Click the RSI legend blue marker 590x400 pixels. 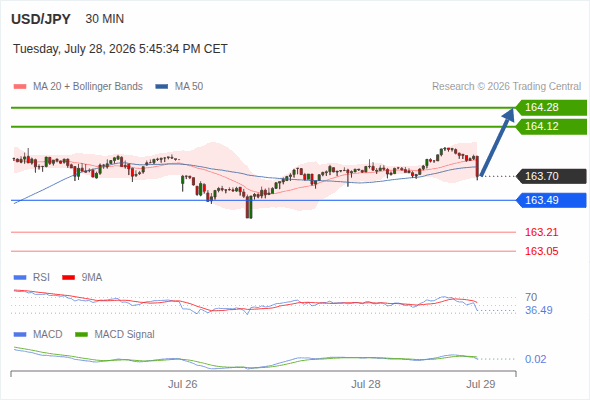[20, 278]
